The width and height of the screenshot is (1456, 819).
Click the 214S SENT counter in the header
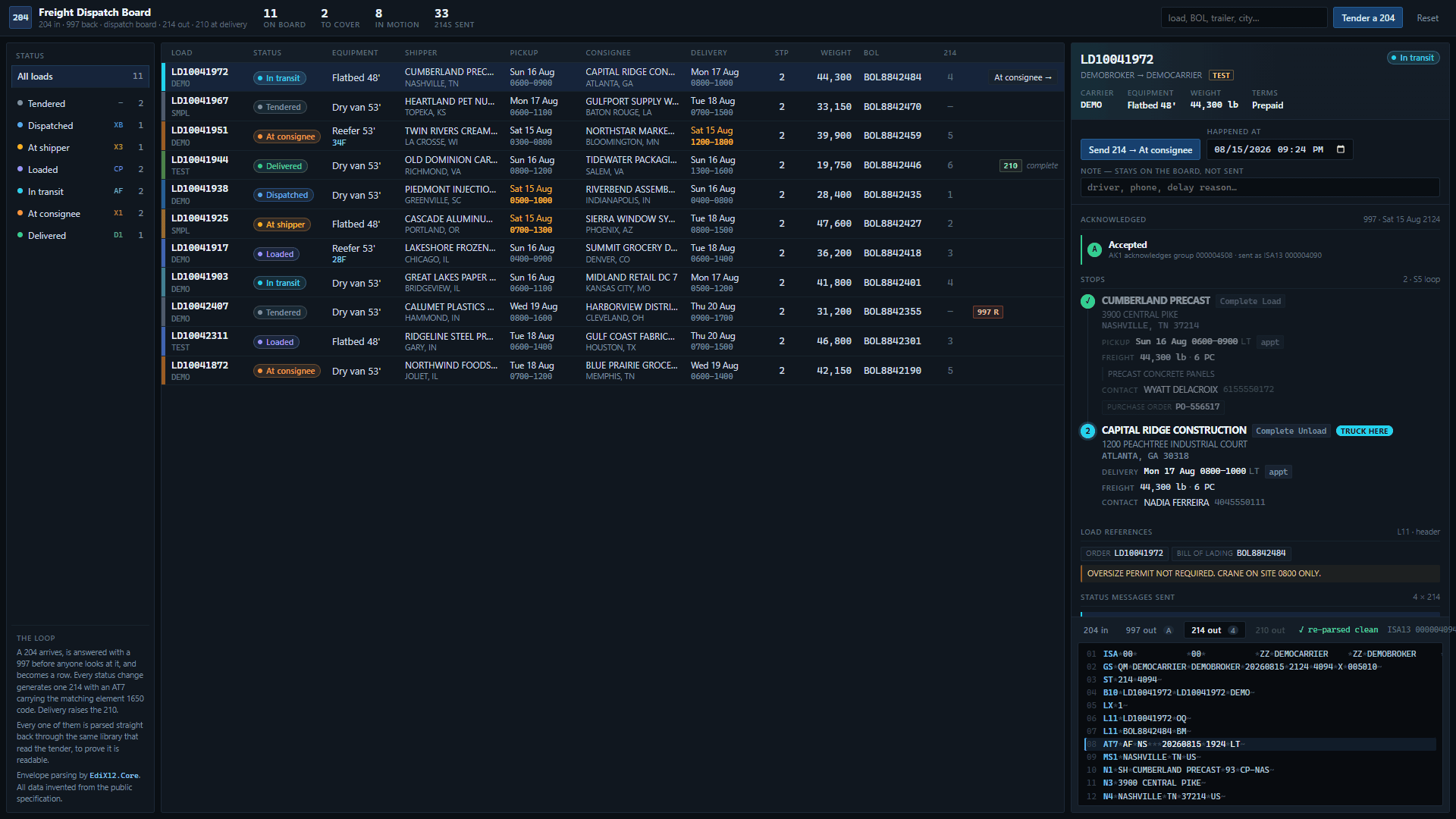tap(453, 18)
